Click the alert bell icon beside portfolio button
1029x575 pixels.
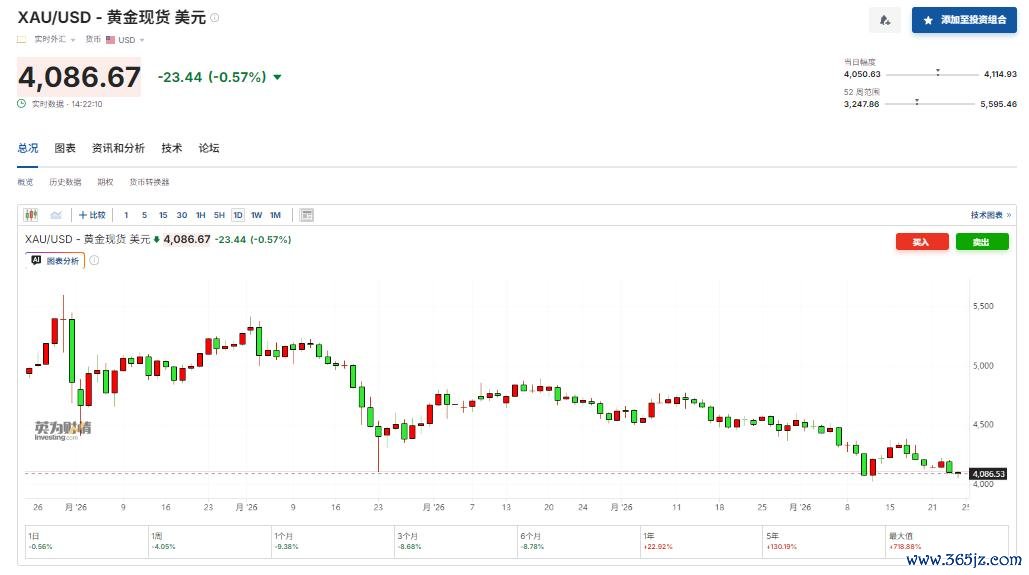click(x=885, y=20)
